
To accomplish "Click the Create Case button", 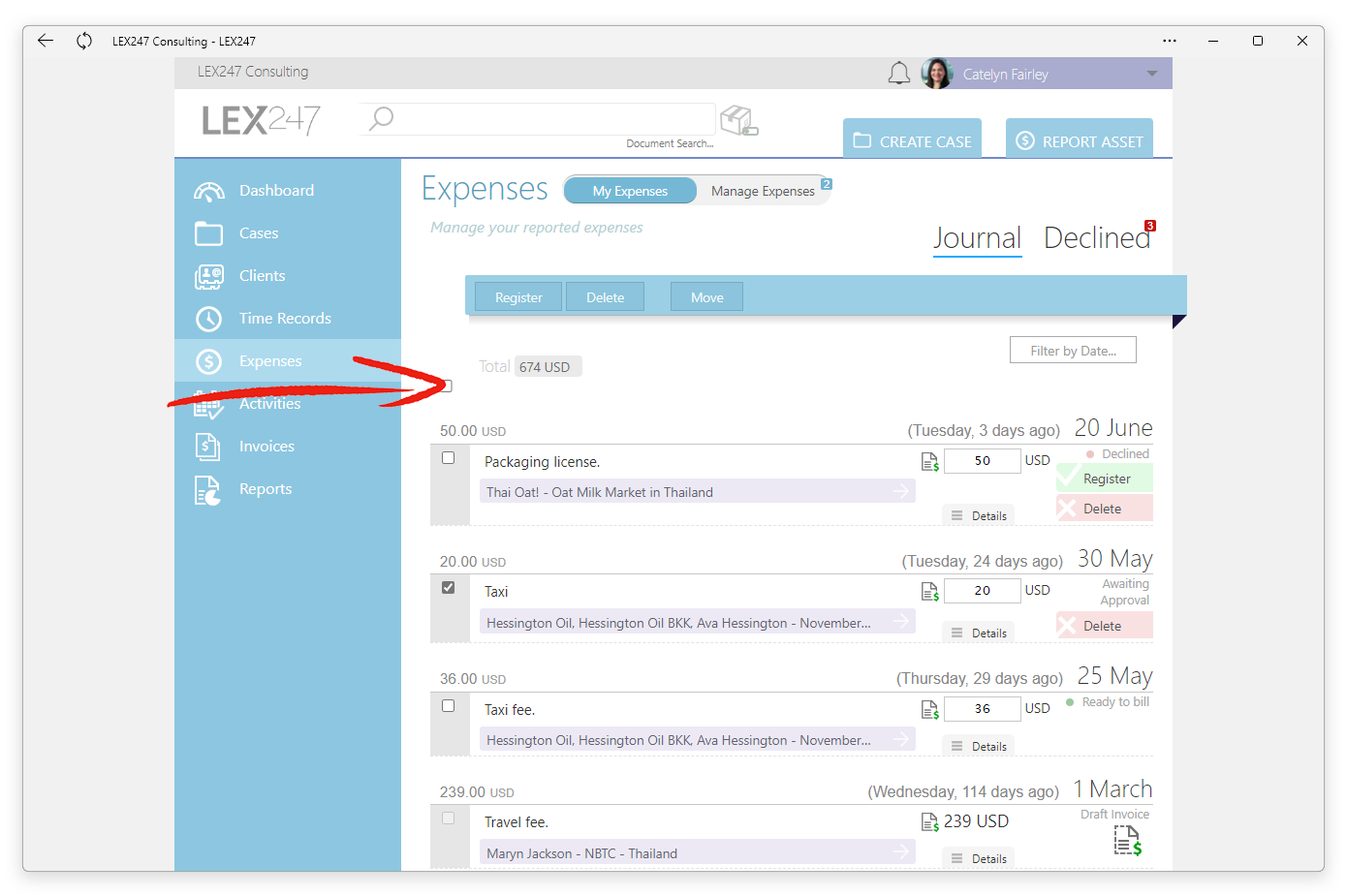I will tap(912, 140).
